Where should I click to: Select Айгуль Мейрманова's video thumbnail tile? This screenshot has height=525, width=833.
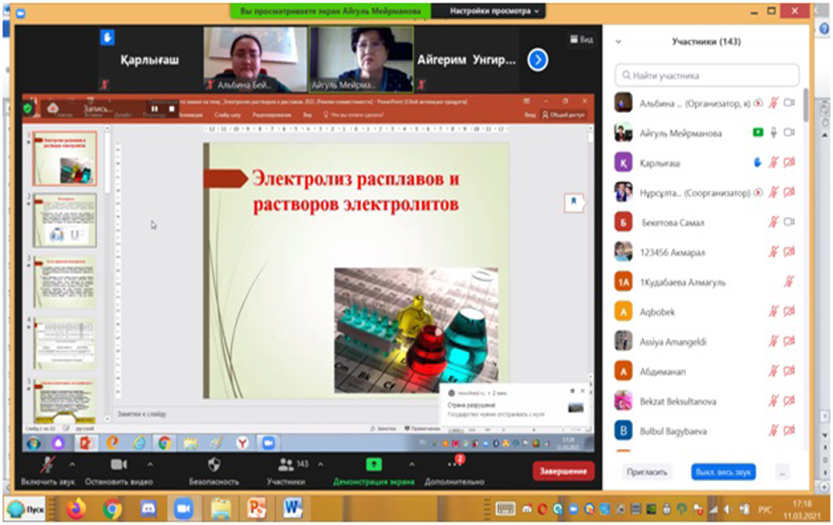[x=361, y=60]
